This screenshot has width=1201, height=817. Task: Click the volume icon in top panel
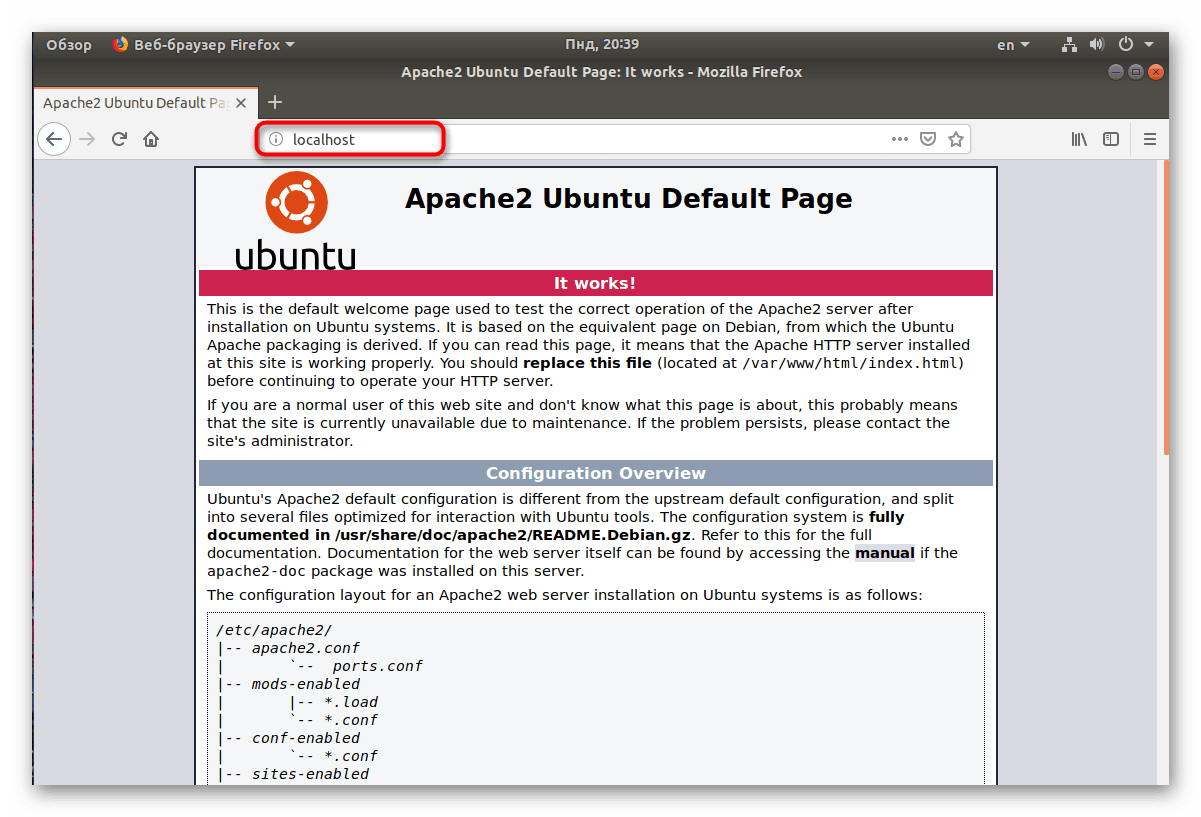click(1097, 44)
